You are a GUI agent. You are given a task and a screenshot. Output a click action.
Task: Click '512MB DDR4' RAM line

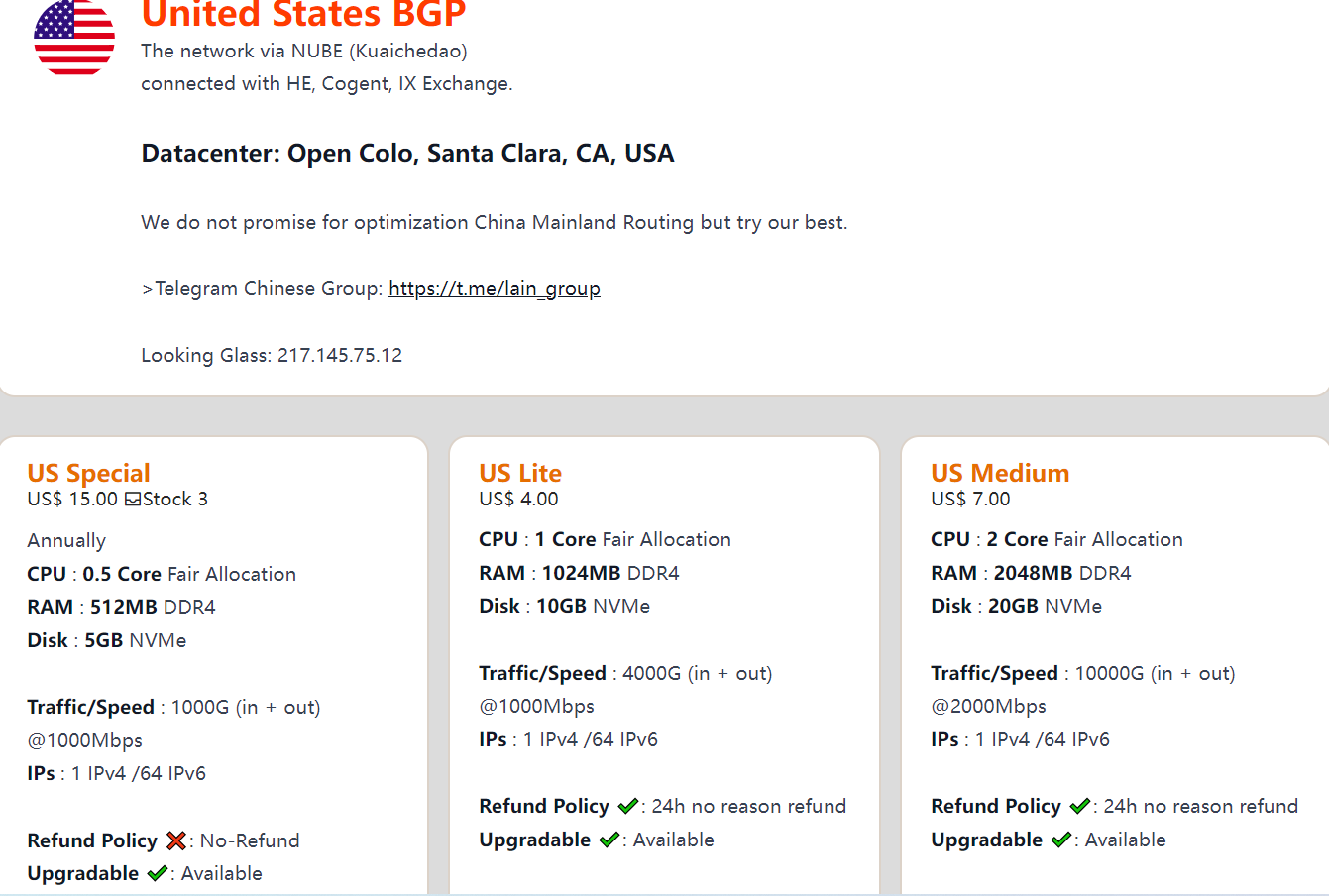point(122,607)
